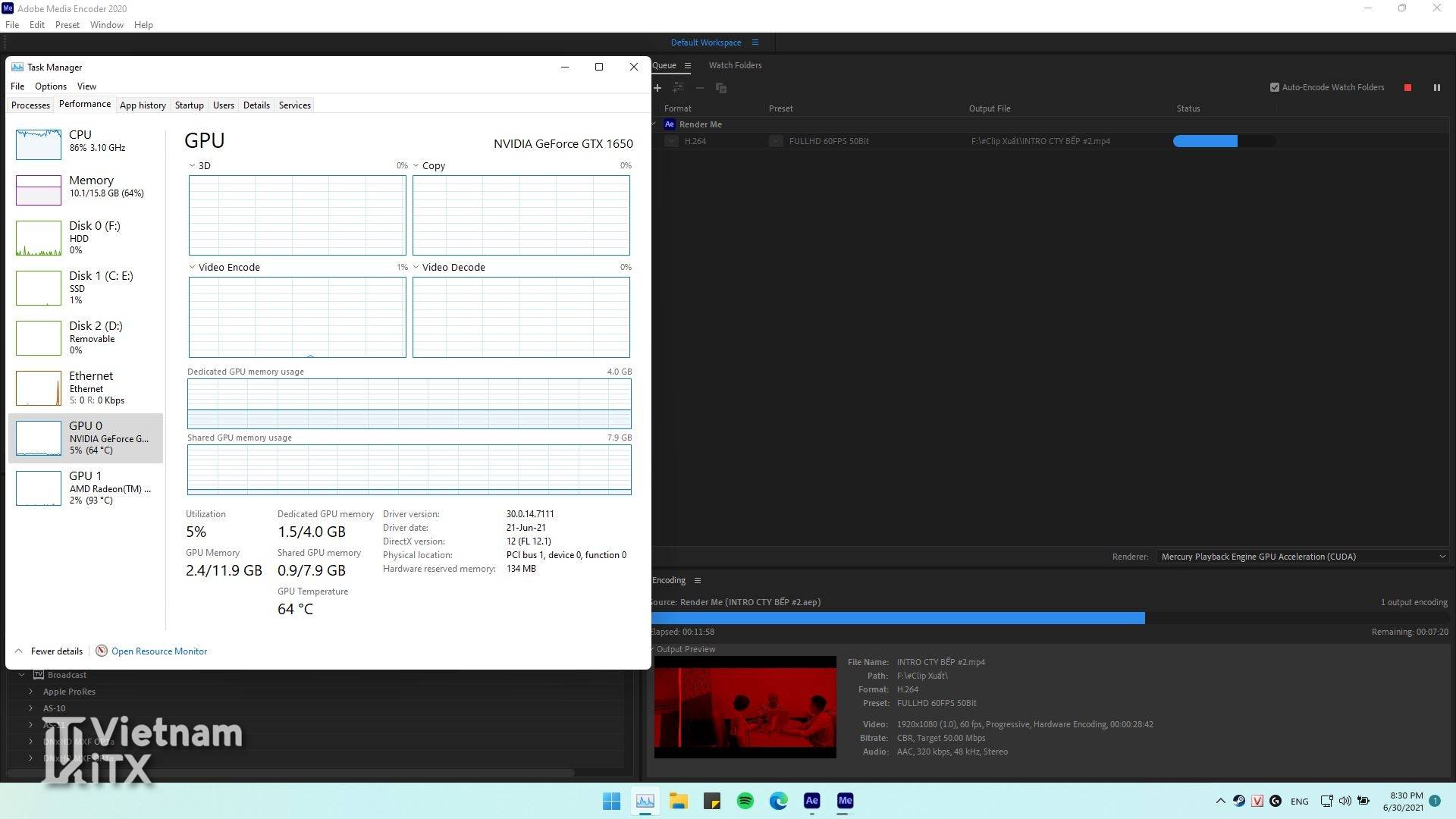The height and width of the screenshot is (819, 1456).
Task: Expand the Apple ProRes preset group
Action: (x=31, y=692)
